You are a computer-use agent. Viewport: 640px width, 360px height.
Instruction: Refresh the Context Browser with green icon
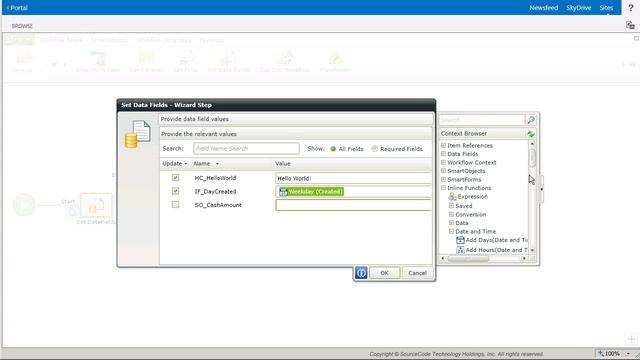pyautogui.click(x=531, y=134)
